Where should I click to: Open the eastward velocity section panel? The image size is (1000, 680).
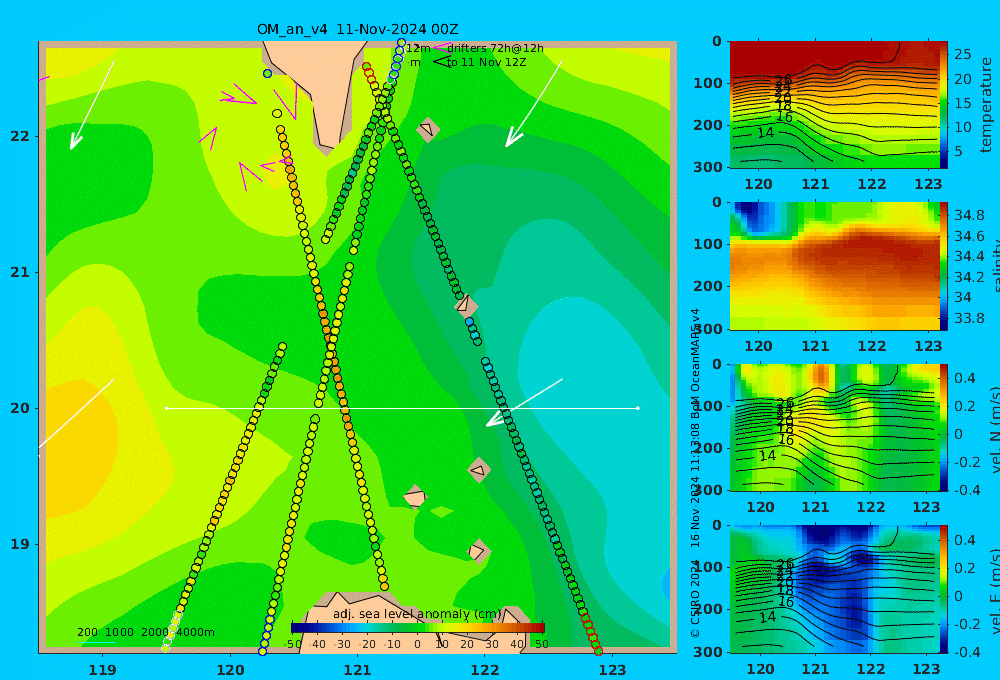(x=834, y=589)
